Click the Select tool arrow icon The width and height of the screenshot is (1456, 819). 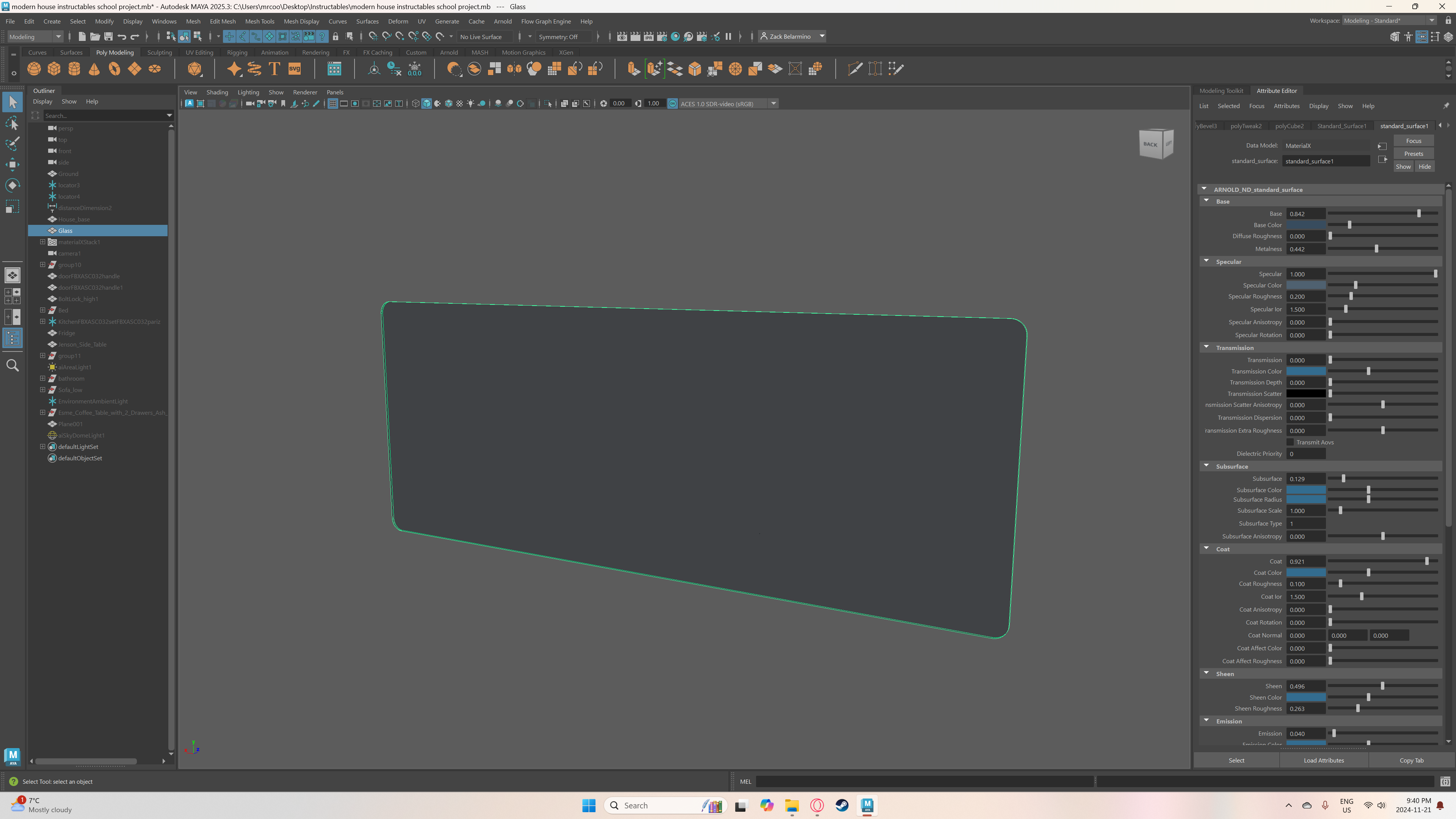[x=13, y=102]
